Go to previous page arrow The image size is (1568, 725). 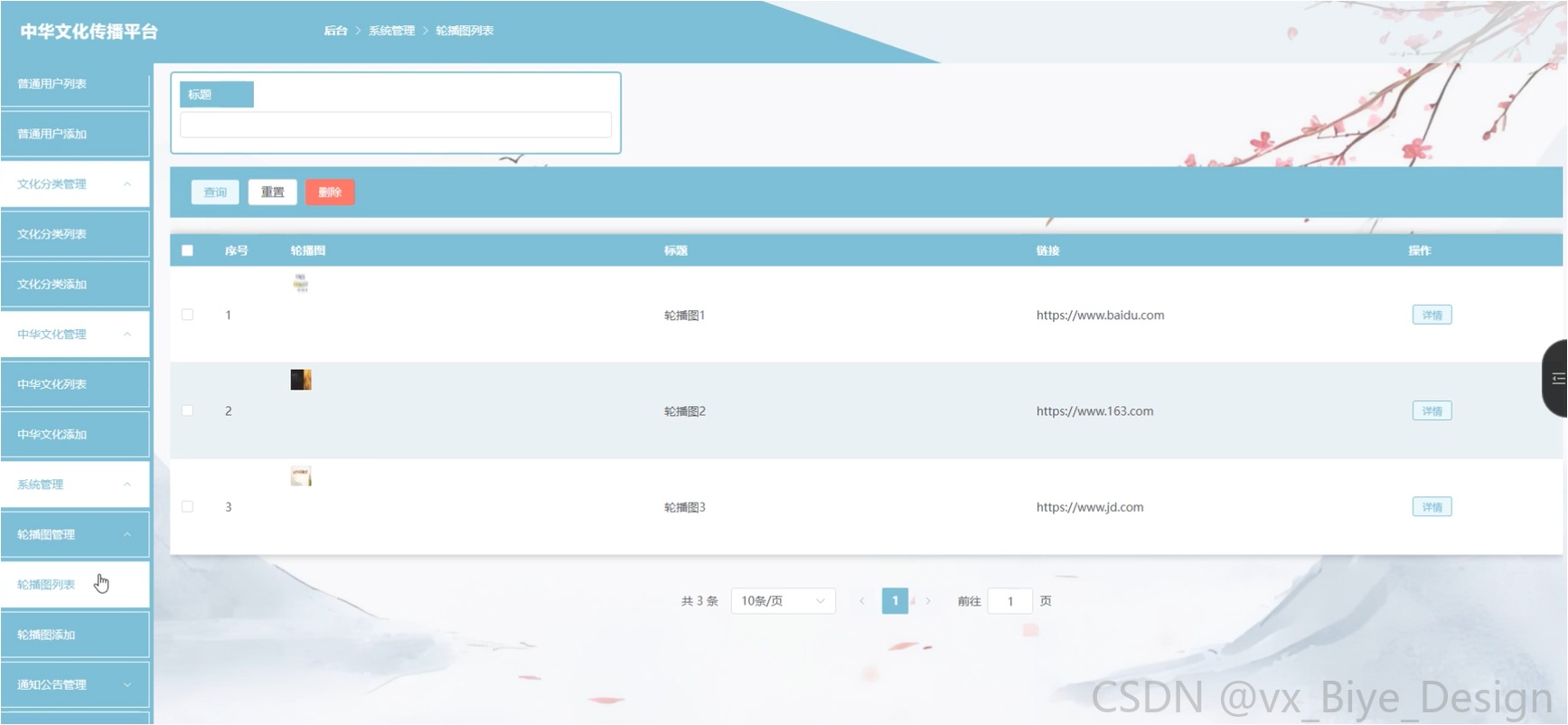[x=862, y=600]
